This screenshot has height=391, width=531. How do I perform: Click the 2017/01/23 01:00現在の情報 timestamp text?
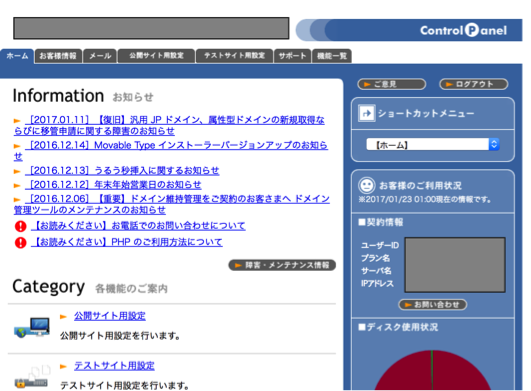click(425, 199)
